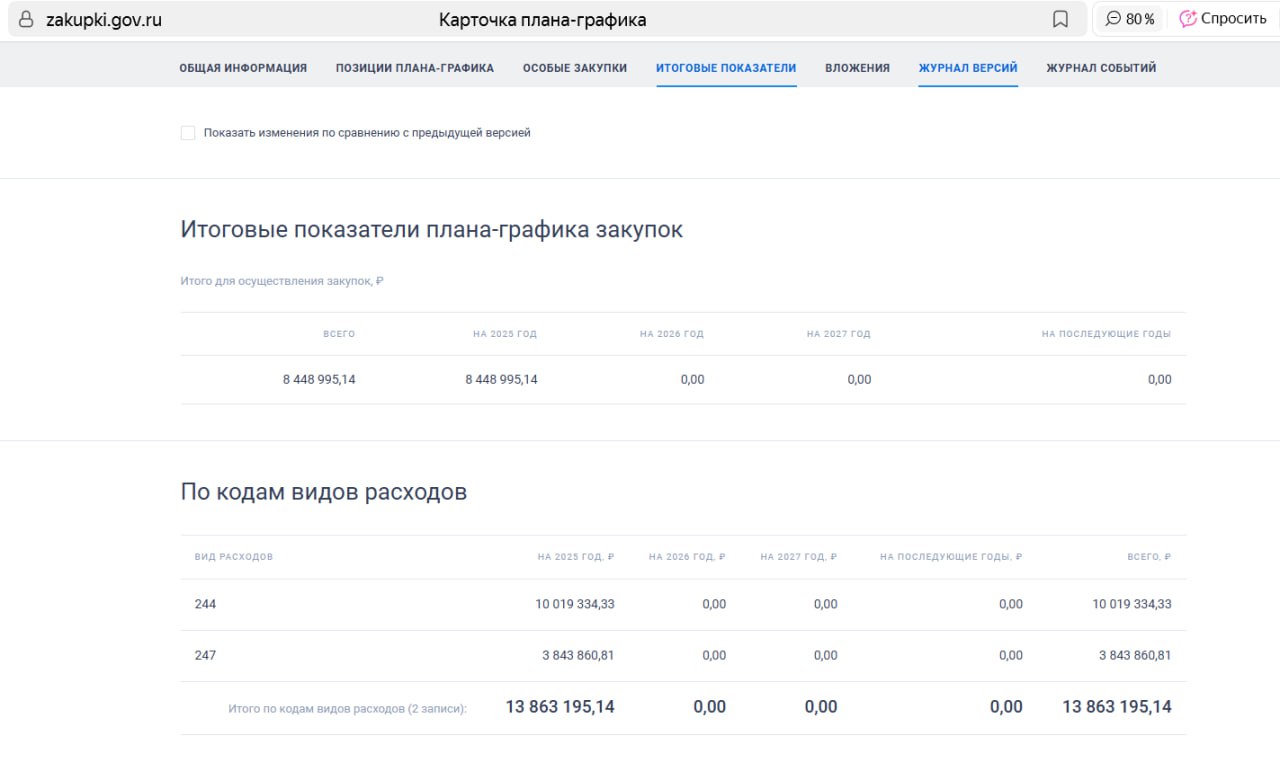Click the На 2025 год, ₽ column header
This screenshot has height=771, width=1280.
(575, 557)
